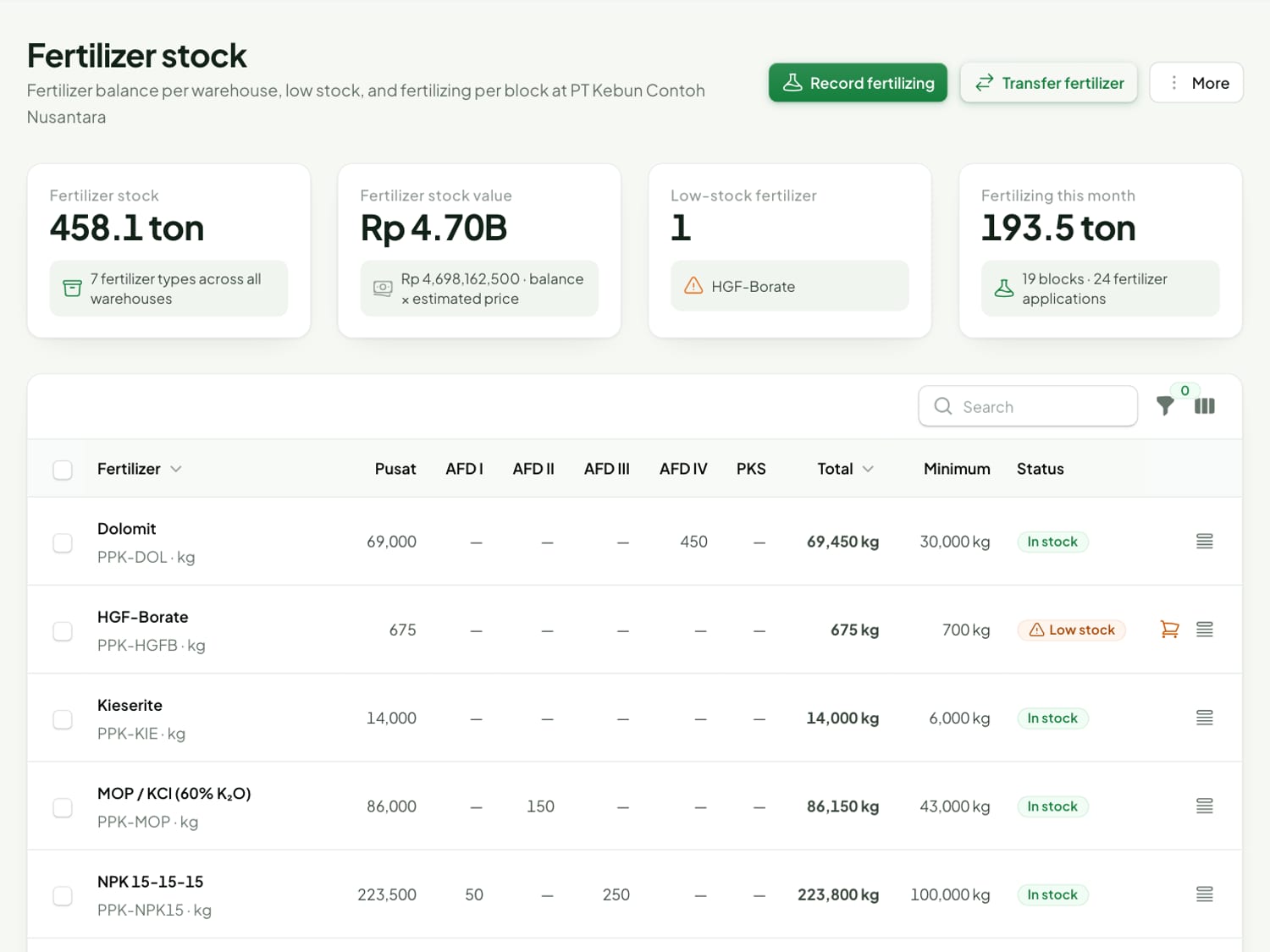Focus the Search input field
The height and width of the screenshot is (952, 1270).
coord(1028,406)
